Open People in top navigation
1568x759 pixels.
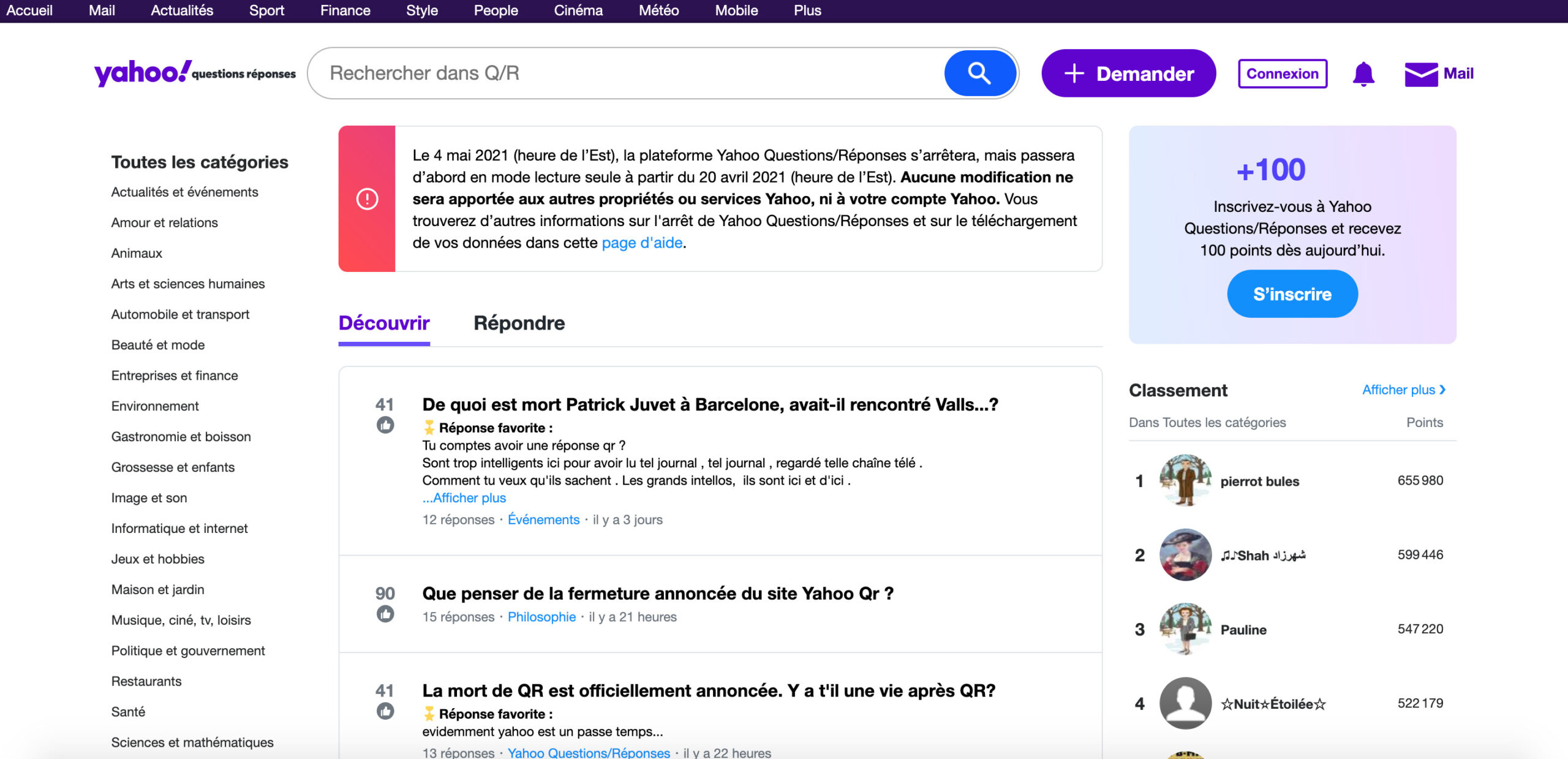pos(496,10)
